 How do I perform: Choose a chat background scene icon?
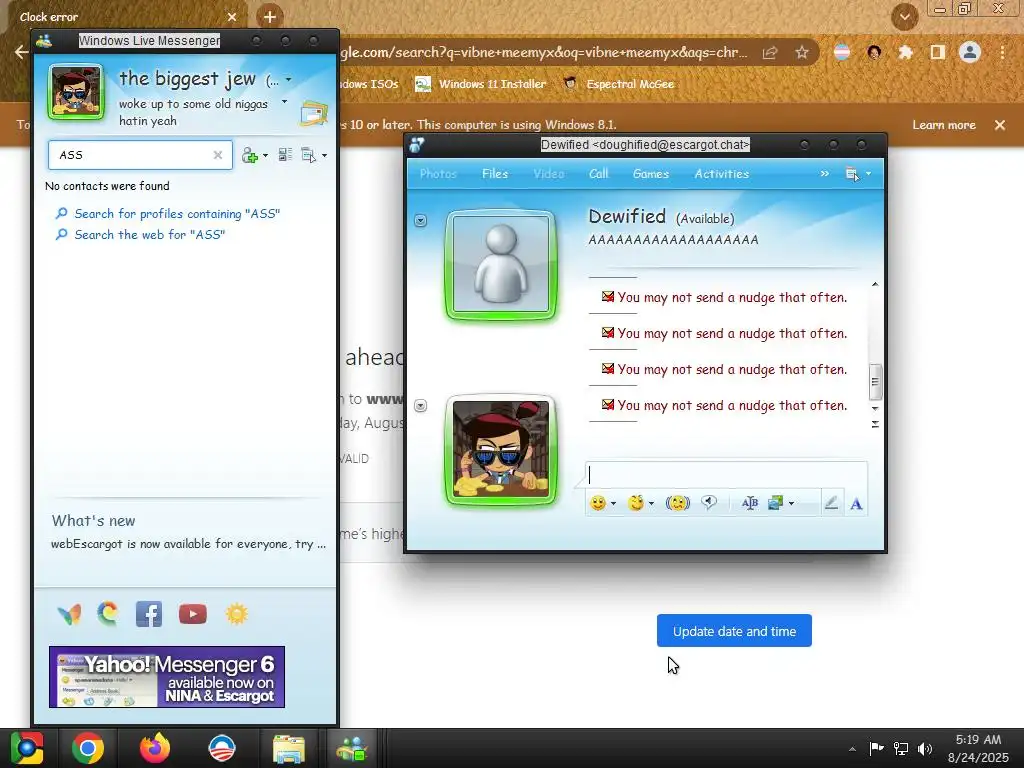(x=776, y=503)
